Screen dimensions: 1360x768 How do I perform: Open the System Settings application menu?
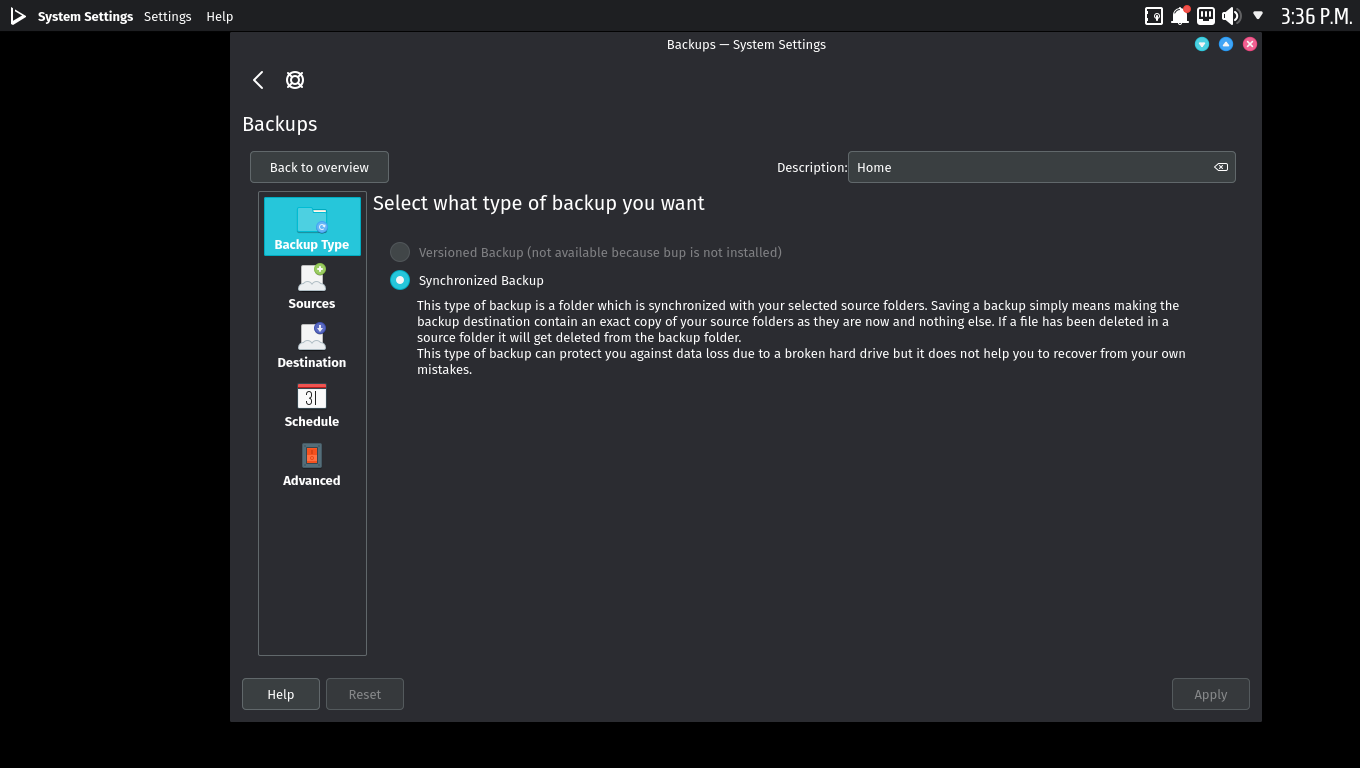(85, 16)
